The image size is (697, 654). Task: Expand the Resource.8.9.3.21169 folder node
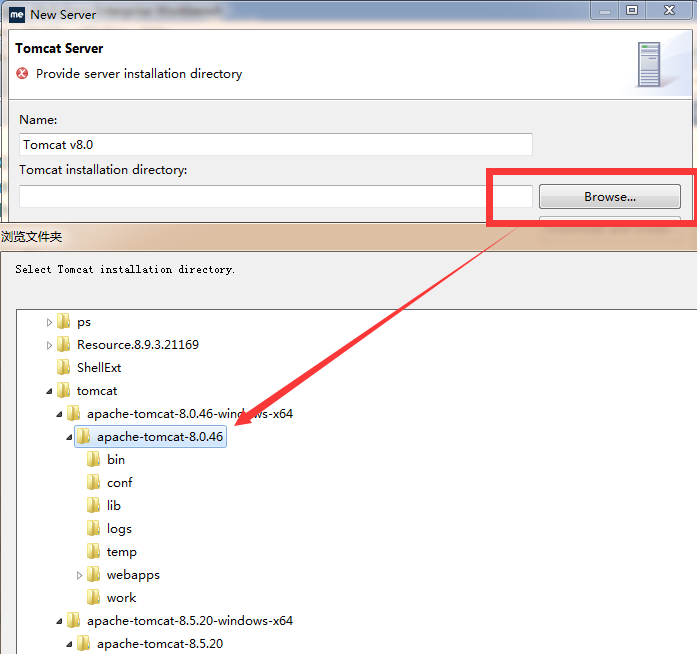click(49, 345)
